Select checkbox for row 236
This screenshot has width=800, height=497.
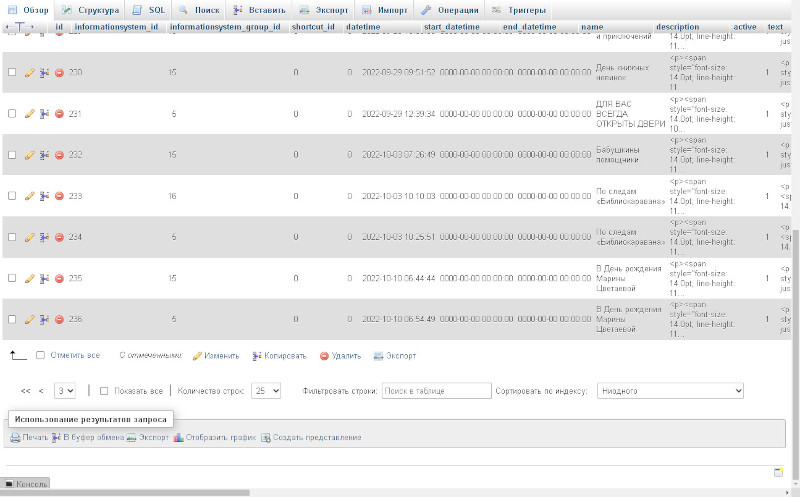[12, 319]
